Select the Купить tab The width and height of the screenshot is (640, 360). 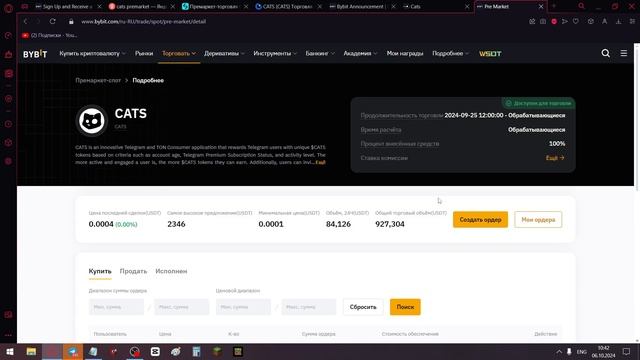point(100,271)
